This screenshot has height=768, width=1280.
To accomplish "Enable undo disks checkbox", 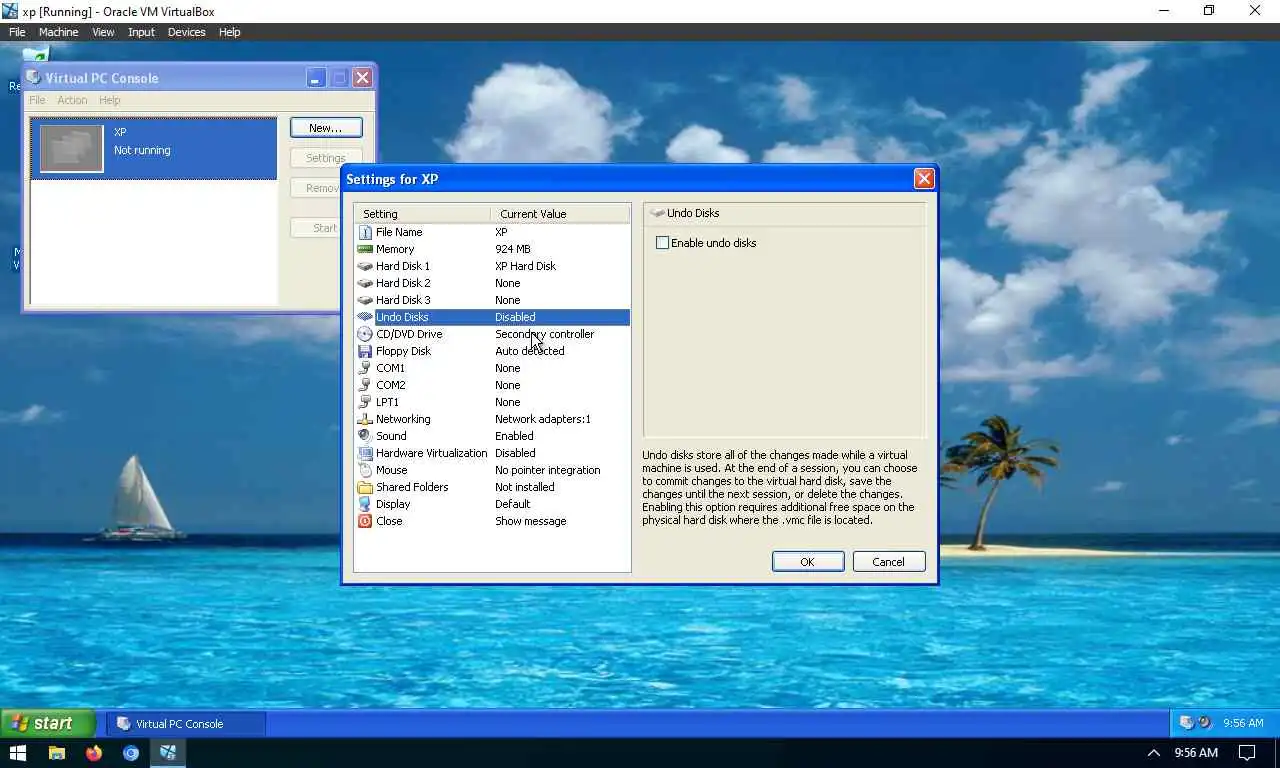I will coord(662,243).
